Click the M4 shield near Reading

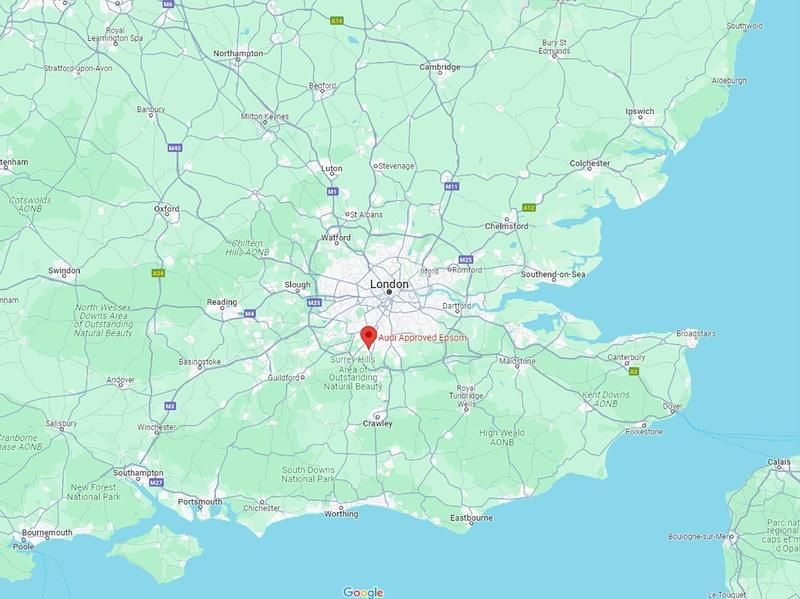pos(249,313)
